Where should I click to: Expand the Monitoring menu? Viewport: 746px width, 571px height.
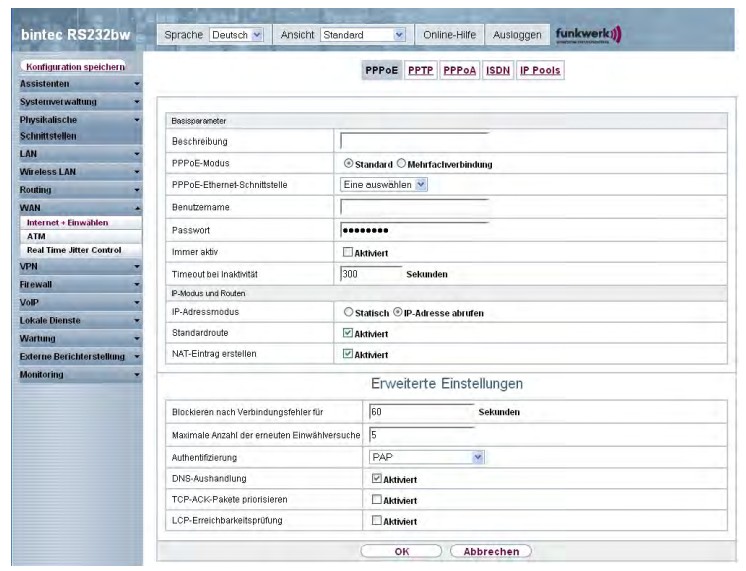tap(80, 375)
